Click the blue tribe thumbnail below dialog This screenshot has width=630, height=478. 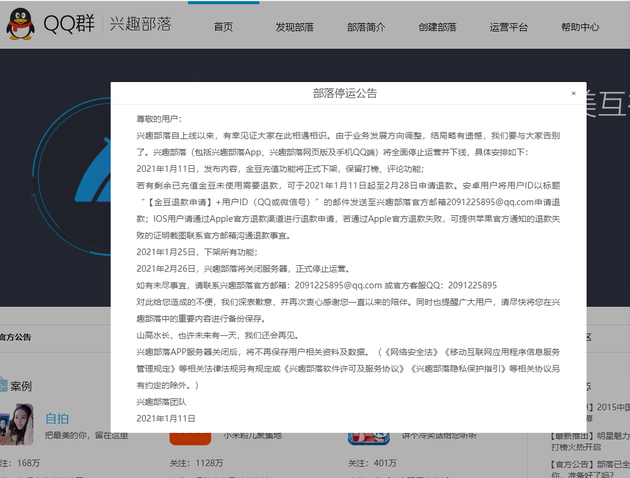click(x=369, y=439)
